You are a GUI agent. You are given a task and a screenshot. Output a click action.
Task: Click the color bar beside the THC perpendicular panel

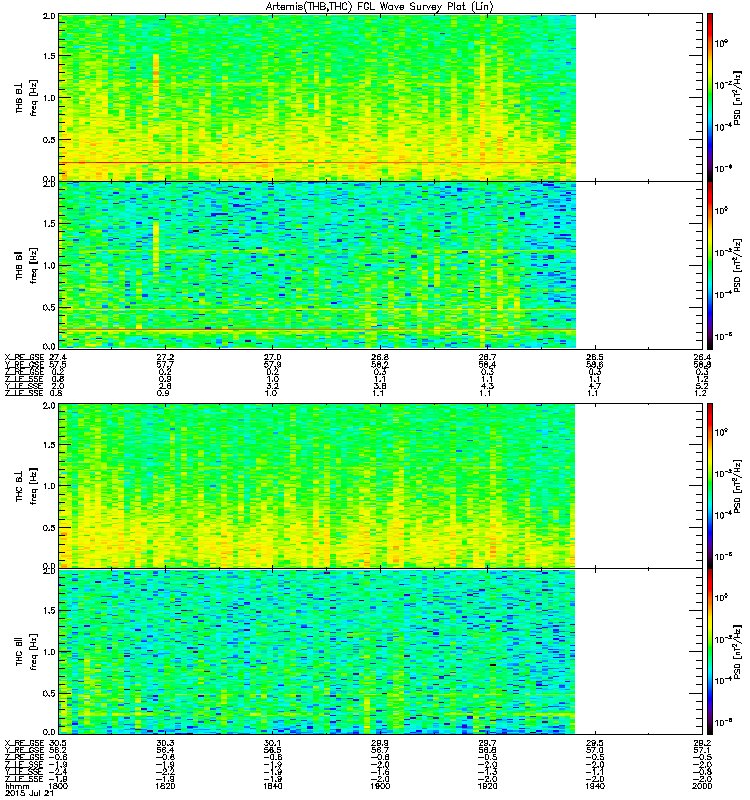tap(710, 486)
